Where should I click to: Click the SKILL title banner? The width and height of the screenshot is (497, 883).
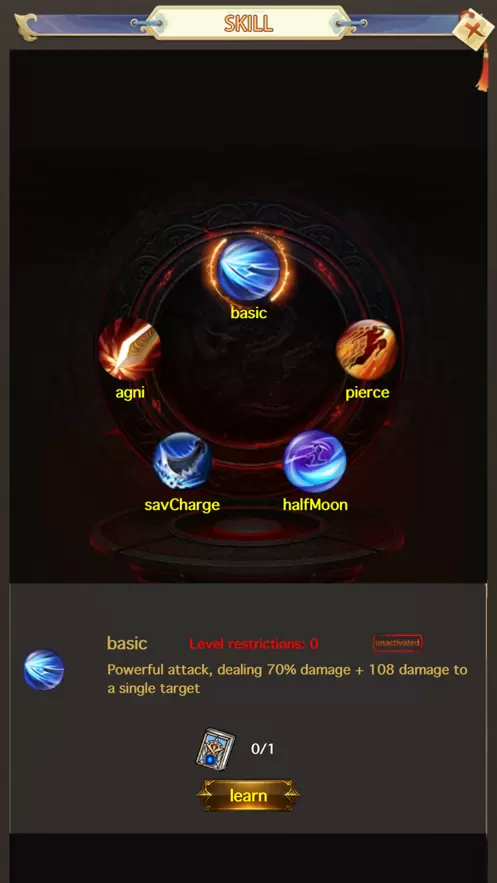click(249, 23)
